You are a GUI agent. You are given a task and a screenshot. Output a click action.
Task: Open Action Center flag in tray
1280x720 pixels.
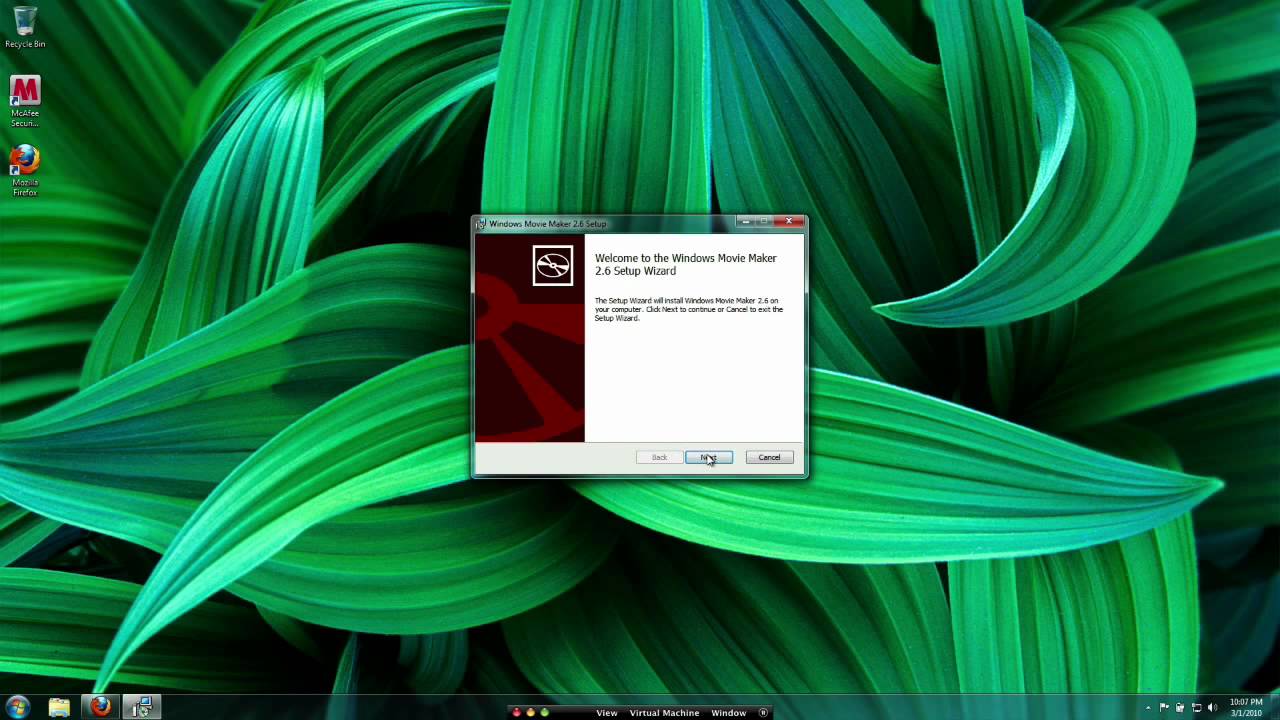1164,707
